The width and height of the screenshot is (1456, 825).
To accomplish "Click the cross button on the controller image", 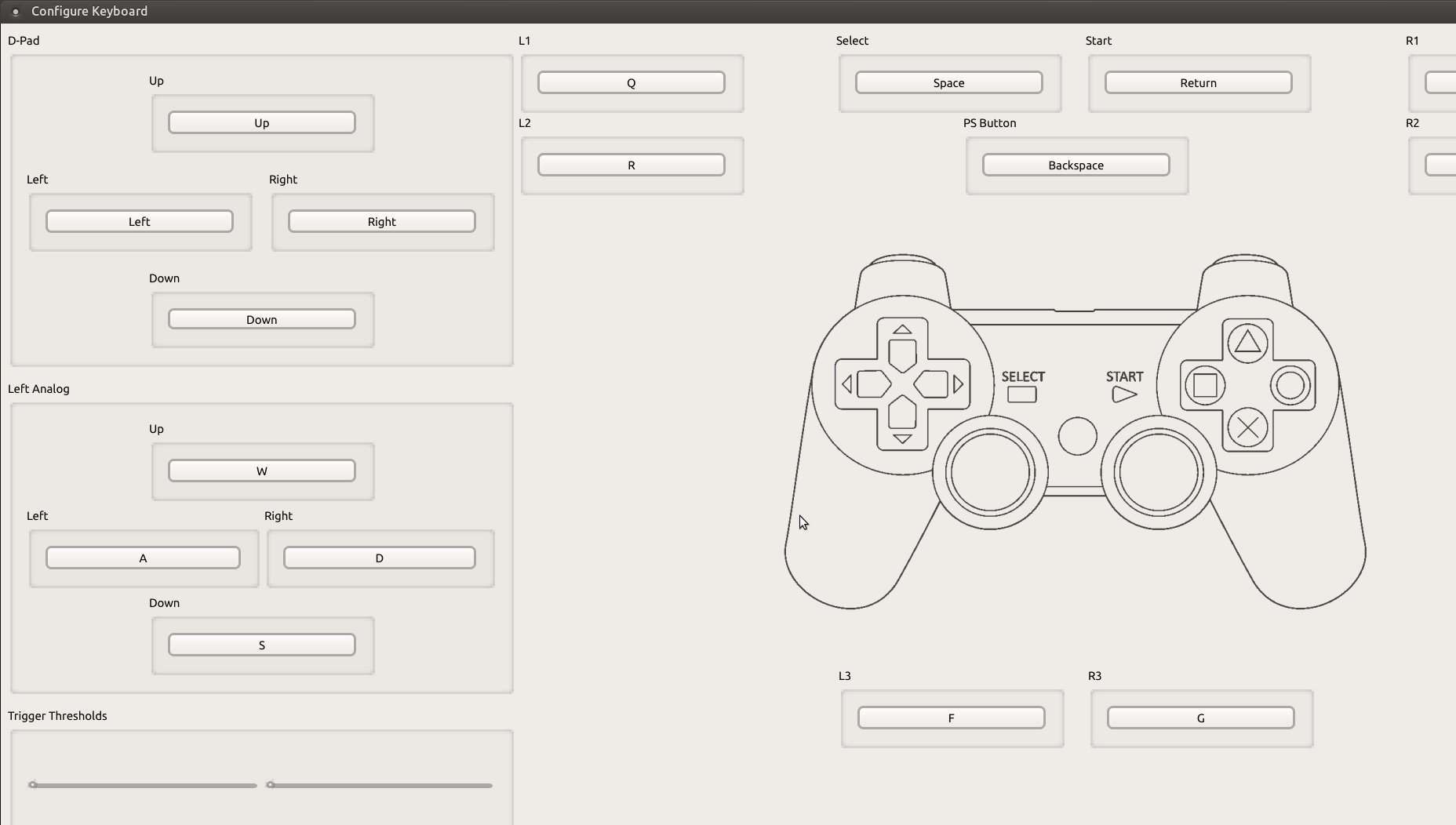I will [1247, 427].
